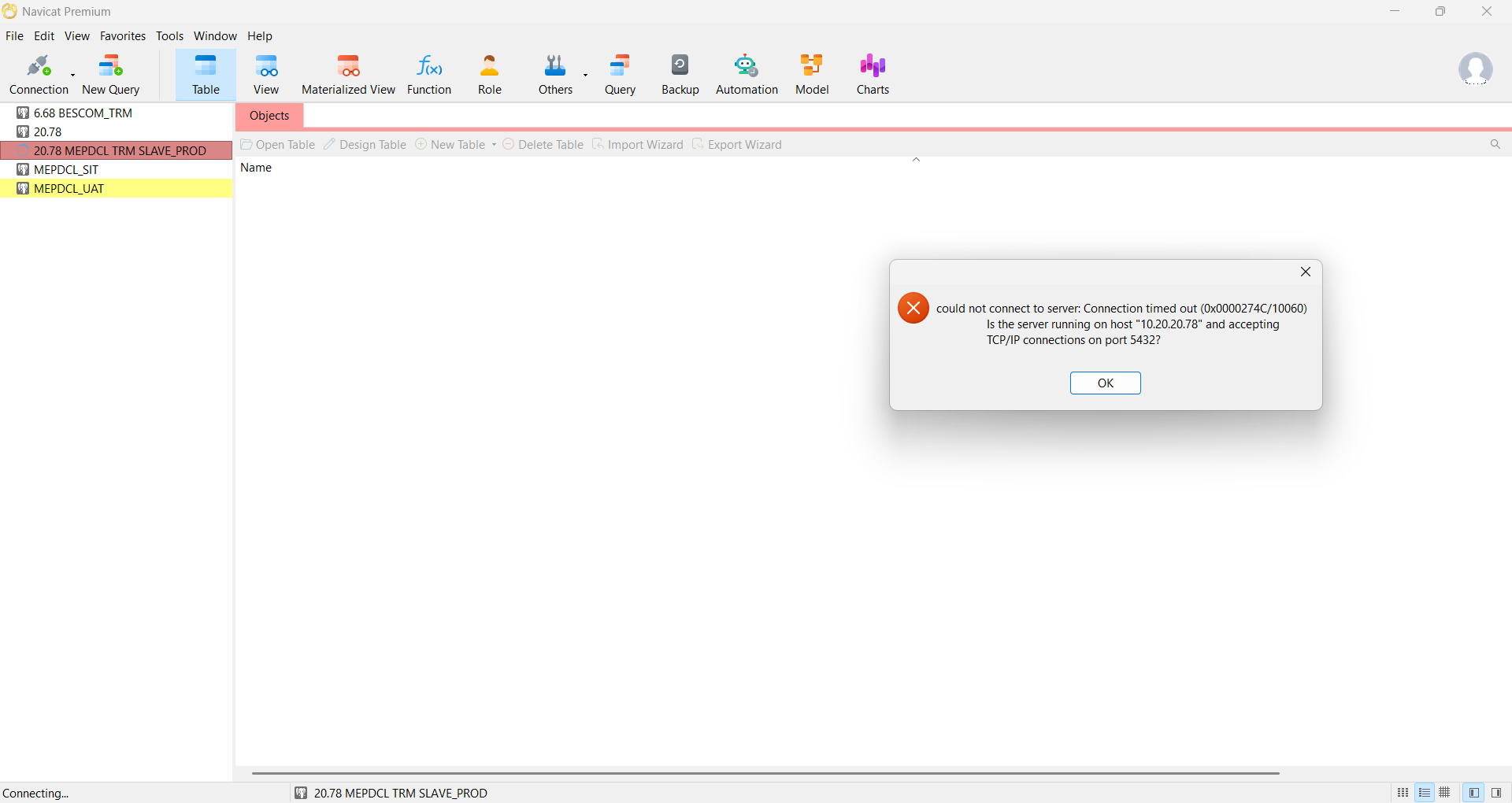The height and width of the screenshot is (803, 1512).
Task: Launch the Import Wizard
Action: (x=638, y=145)
